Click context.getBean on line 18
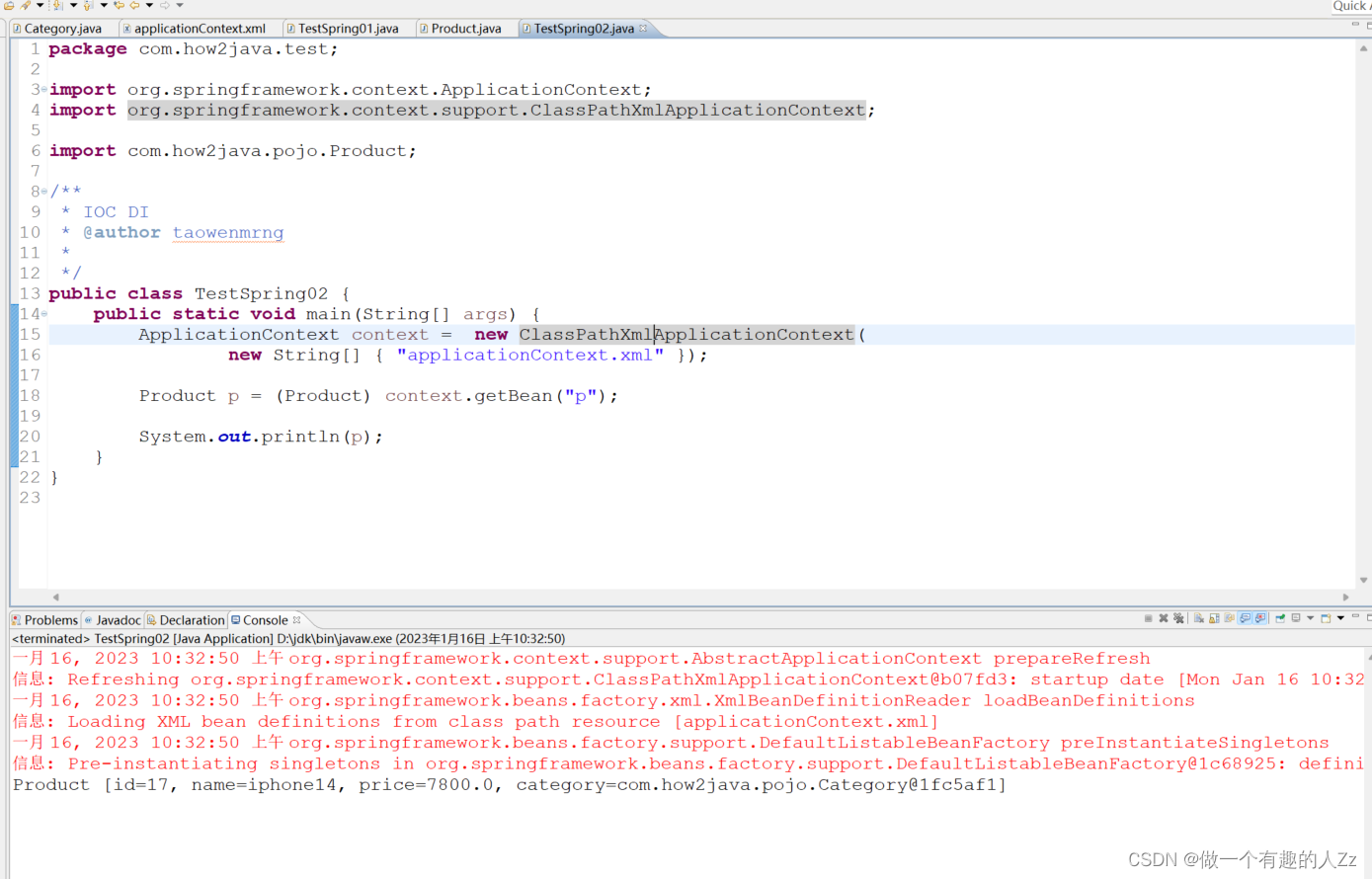The height and width of the screenshot is (879, 1372). click(469, 396)
